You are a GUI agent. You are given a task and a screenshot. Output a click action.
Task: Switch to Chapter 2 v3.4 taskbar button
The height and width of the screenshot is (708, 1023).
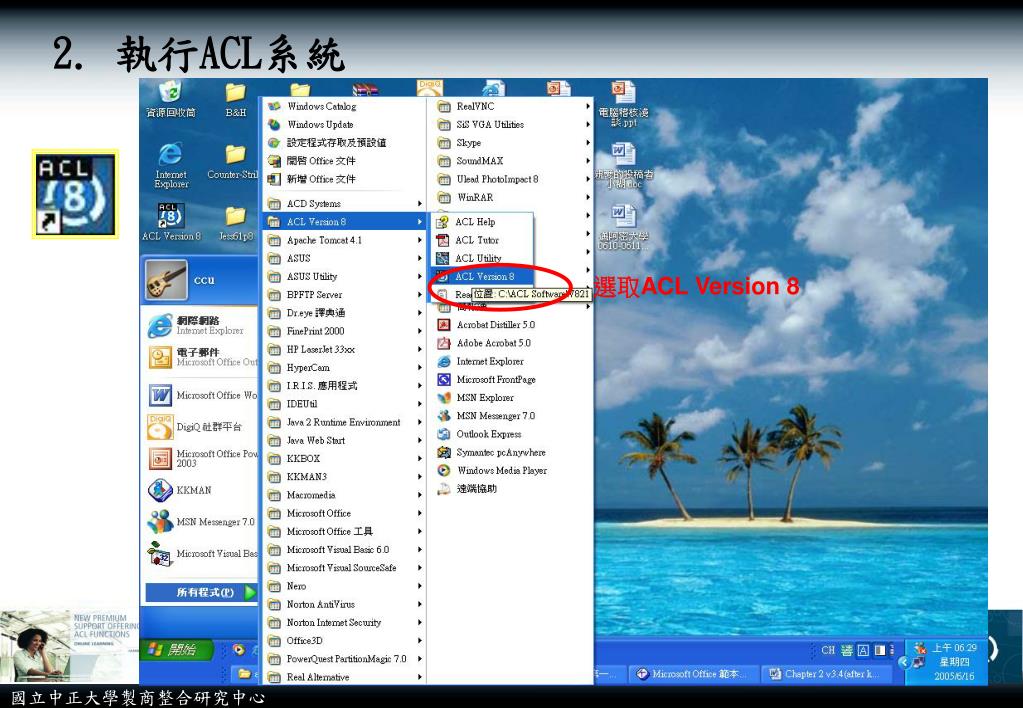[x=825, y=674]
